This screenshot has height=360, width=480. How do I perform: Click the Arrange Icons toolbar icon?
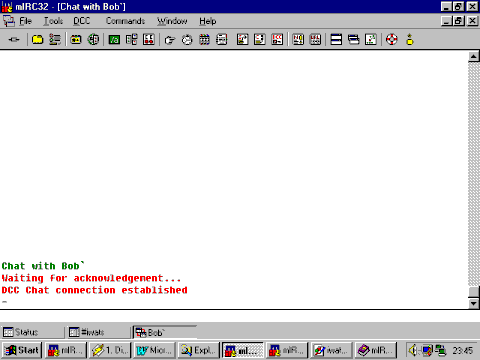click(x=371, y=40)
